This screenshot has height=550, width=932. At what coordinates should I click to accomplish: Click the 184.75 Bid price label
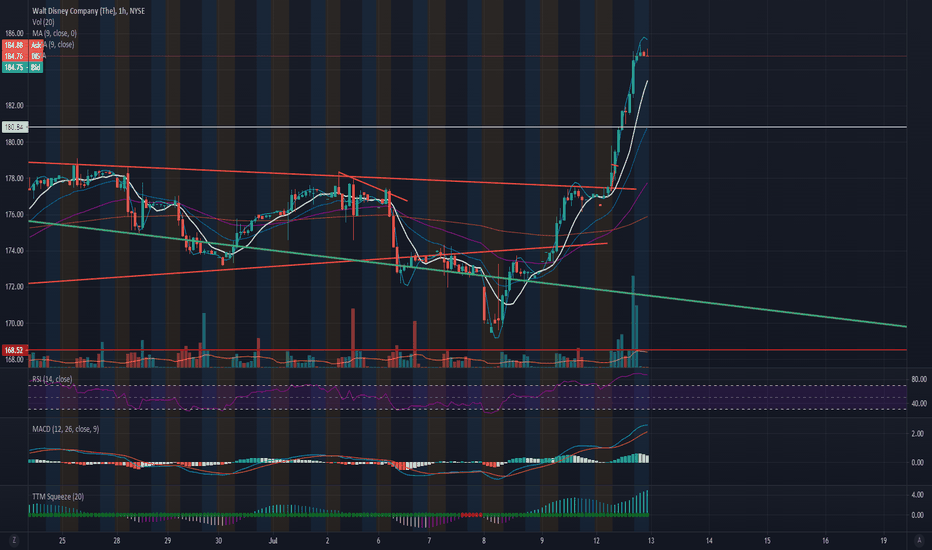tap(22, 68)
